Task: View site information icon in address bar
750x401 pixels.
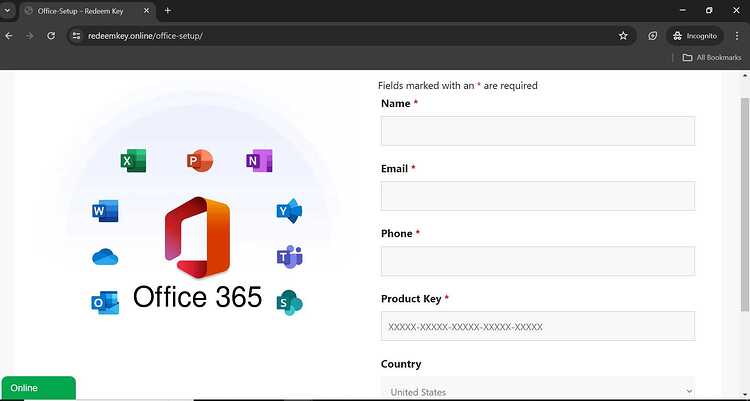Action: point(76,36)
